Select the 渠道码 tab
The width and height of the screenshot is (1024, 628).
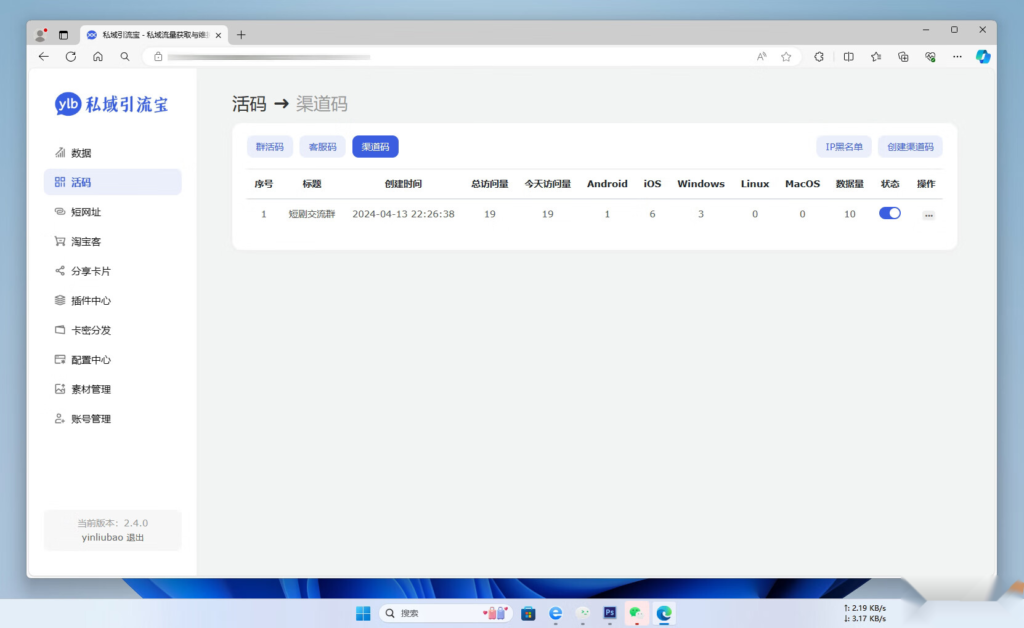[x=376, y=147]
